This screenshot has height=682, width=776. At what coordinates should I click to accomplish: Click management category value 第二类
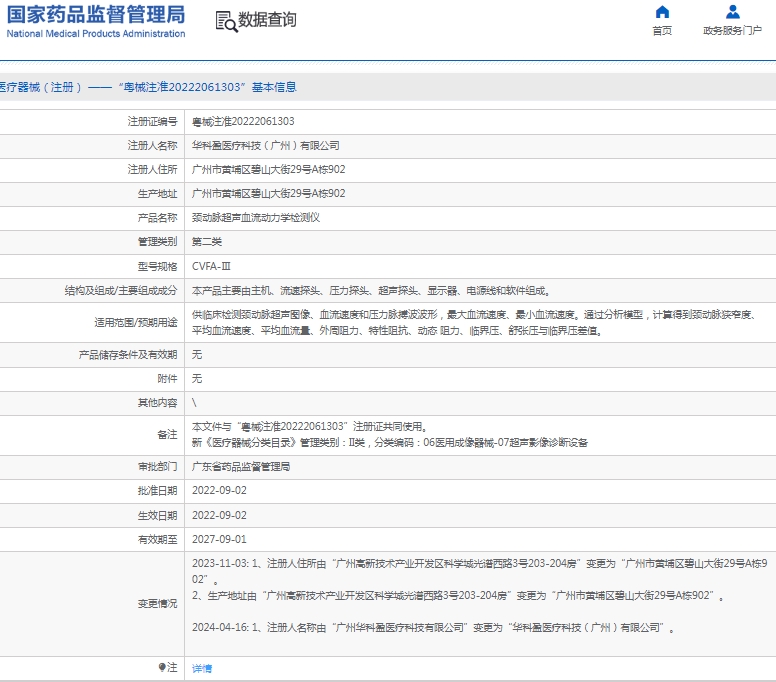[207, 242]
